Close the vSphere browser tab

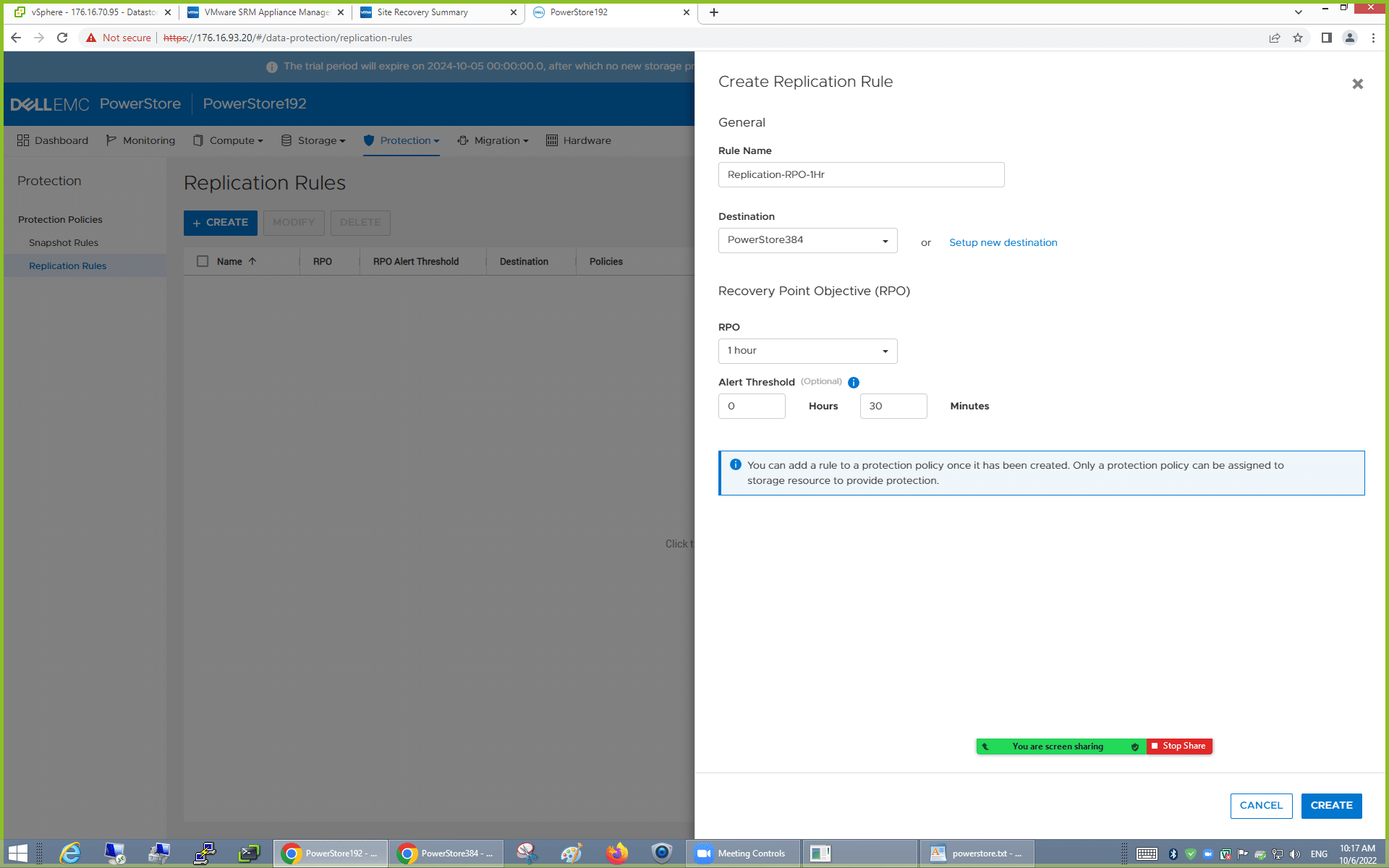[x=168, y=12]
